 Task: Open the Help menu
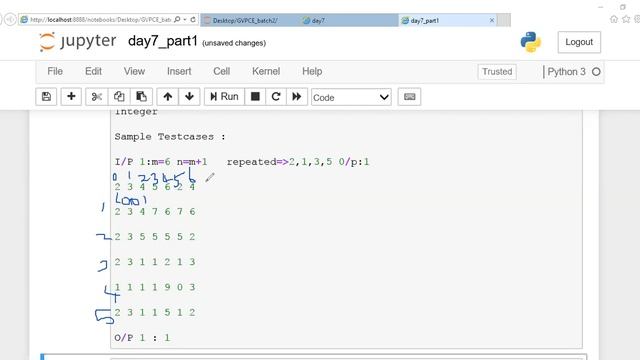point(312,71)
